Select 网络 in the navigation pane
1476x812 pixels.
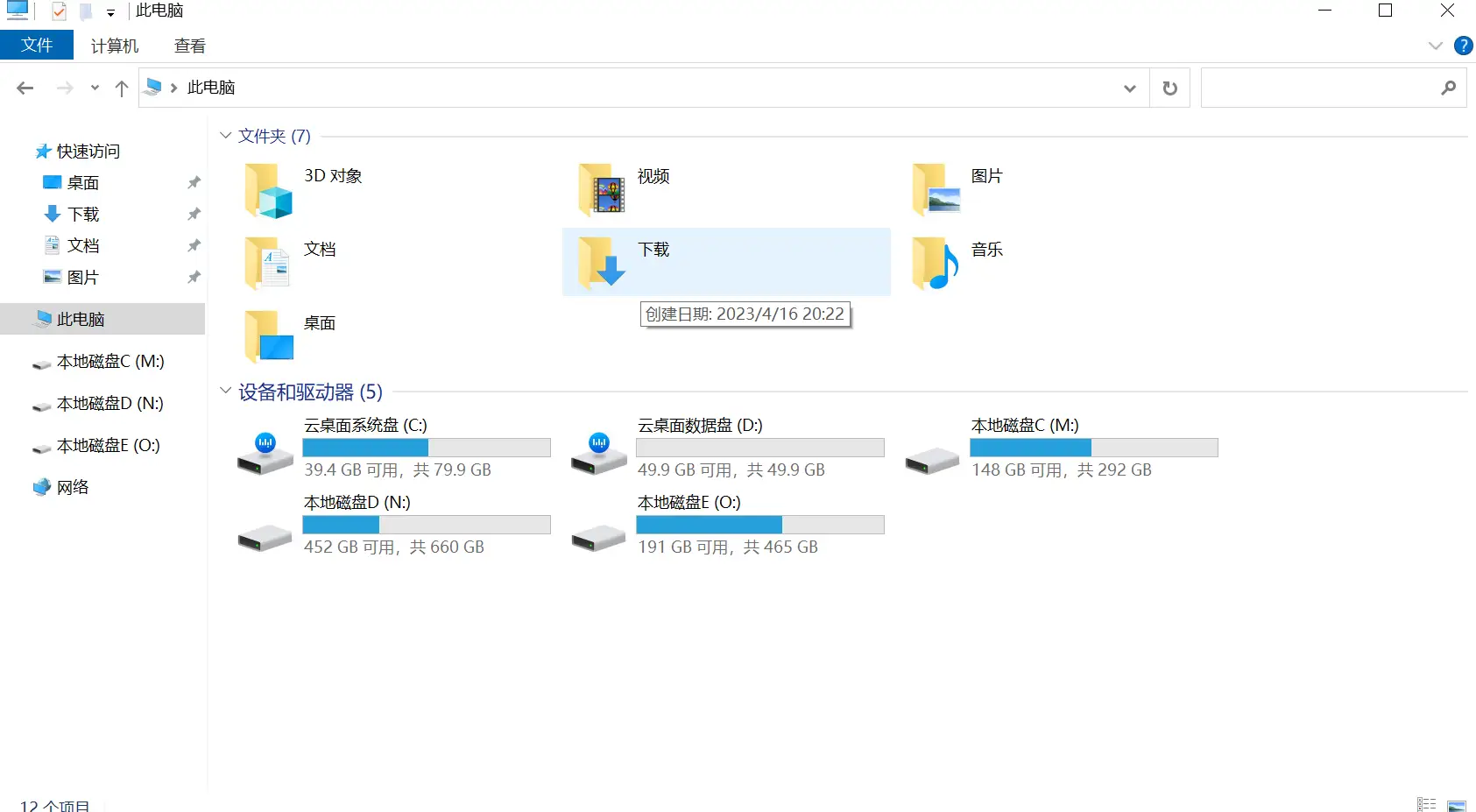tap(73, 487)
